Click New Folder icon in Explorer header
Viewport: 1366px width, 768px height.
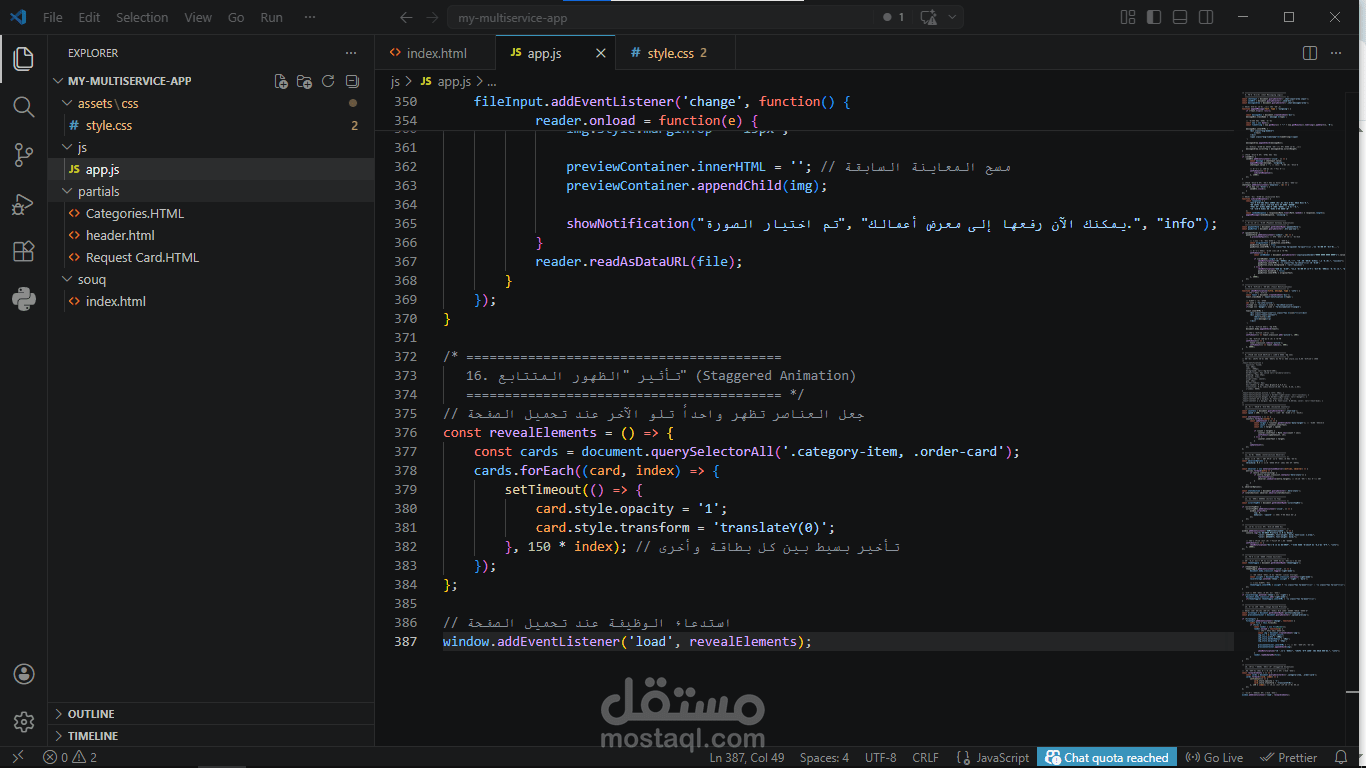304,81
